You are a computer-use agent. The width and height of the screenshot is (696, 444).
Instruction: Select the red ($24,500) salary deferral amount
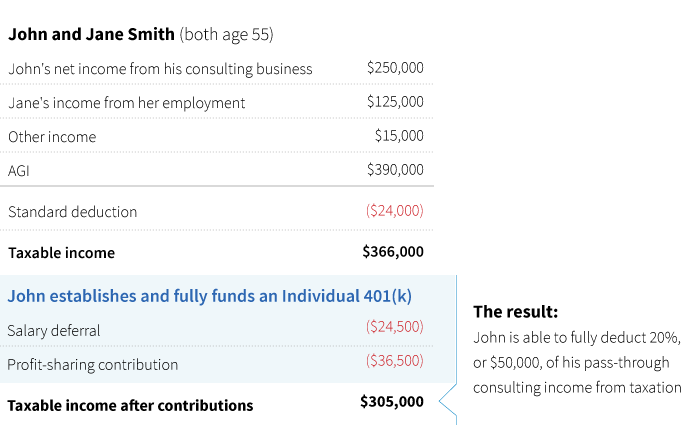pyautogui.click(x=394, y=327)
